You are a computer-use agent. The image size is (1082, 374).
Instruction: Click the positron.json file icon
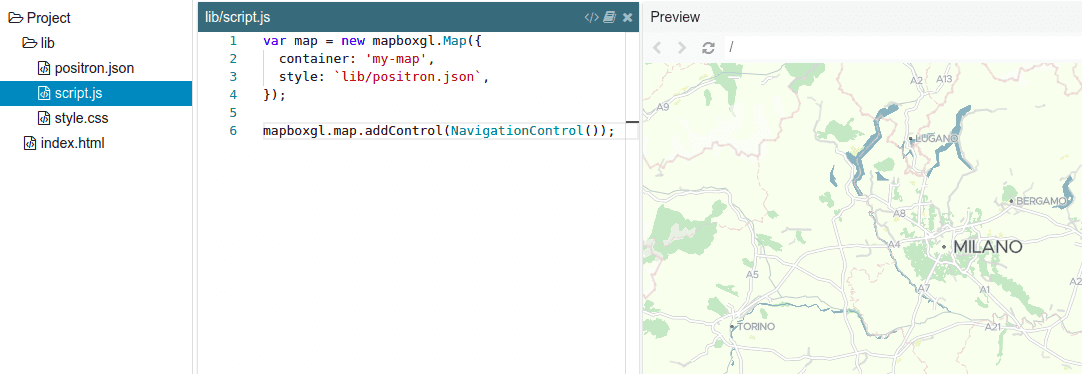pyautogui.click(x=43, y=68)
